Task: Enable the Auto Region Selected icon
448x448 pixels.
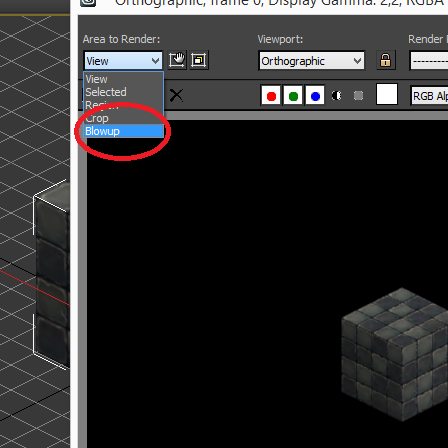Action: [199, 60]
